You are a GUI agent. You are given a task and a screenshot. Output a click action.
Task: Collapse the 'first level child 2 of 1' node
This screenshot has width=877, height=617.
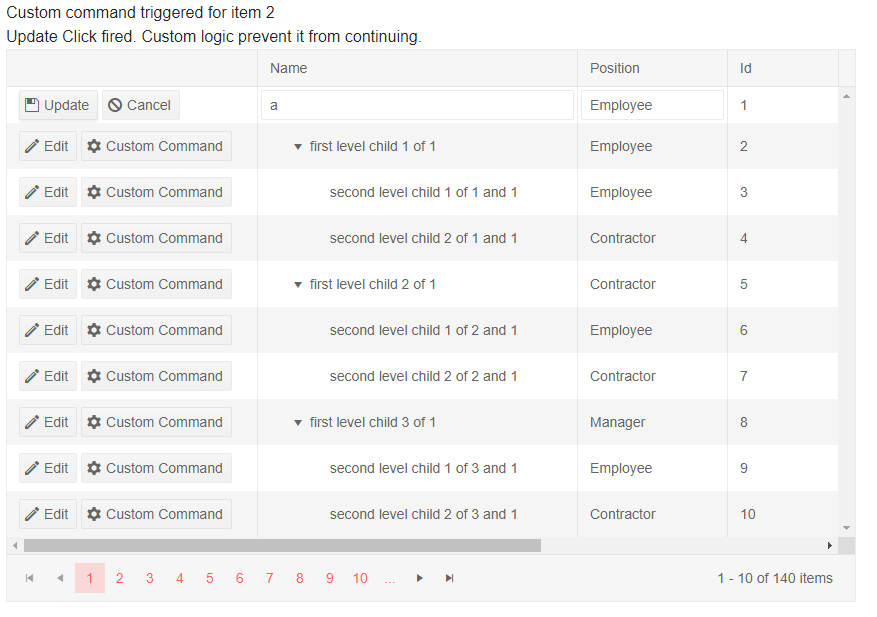pyautogui.click(x=297, y=284)
